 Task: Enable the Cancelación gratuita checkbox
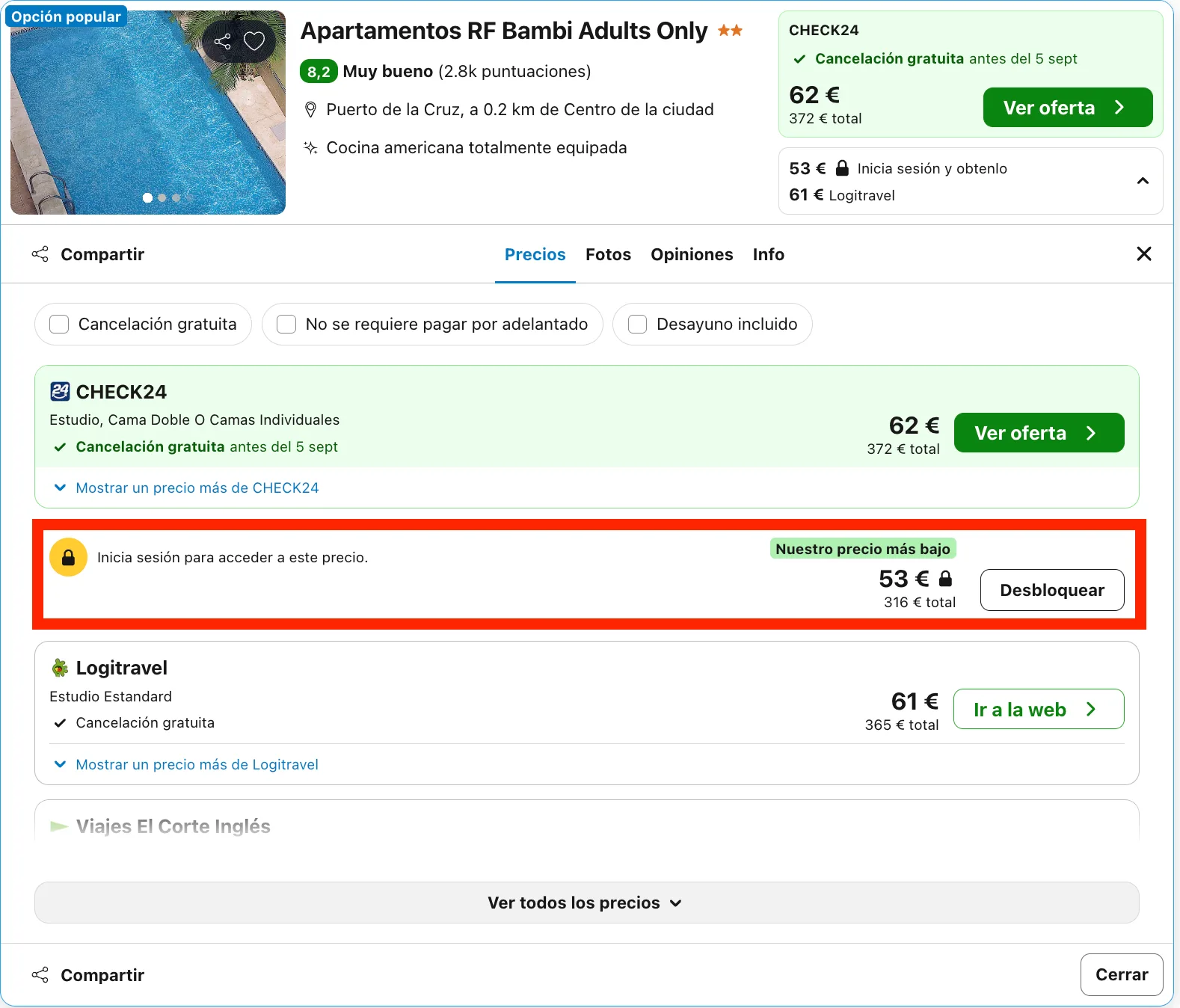click(x=59, y=324)
